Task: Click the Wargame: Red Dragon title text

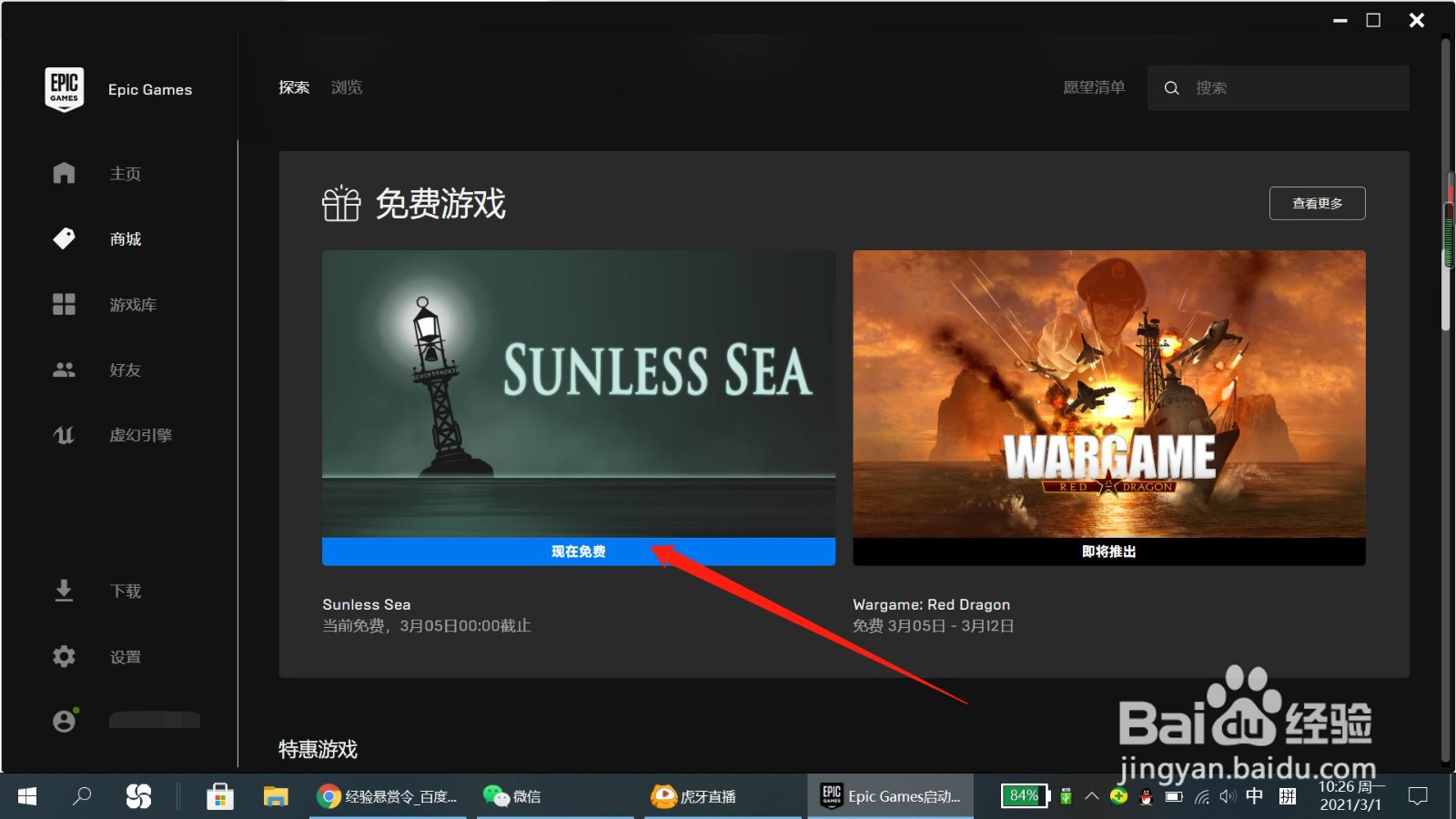Action: (x=931, y=604)
